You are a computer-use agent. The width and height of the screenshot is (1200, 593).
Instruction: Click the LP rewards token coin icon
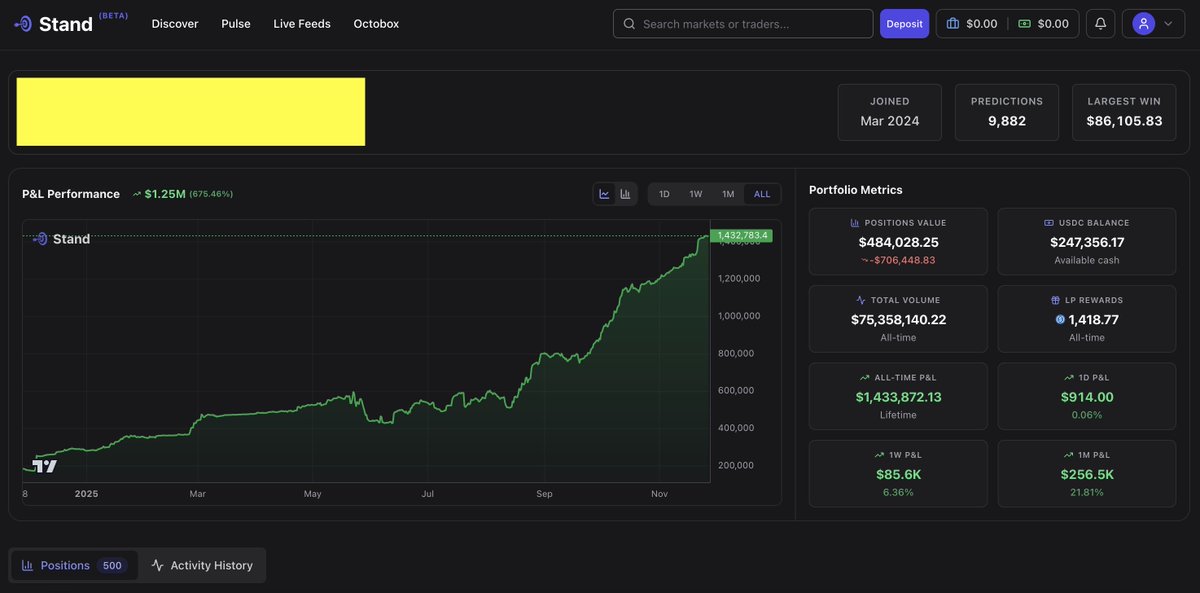1060,320
